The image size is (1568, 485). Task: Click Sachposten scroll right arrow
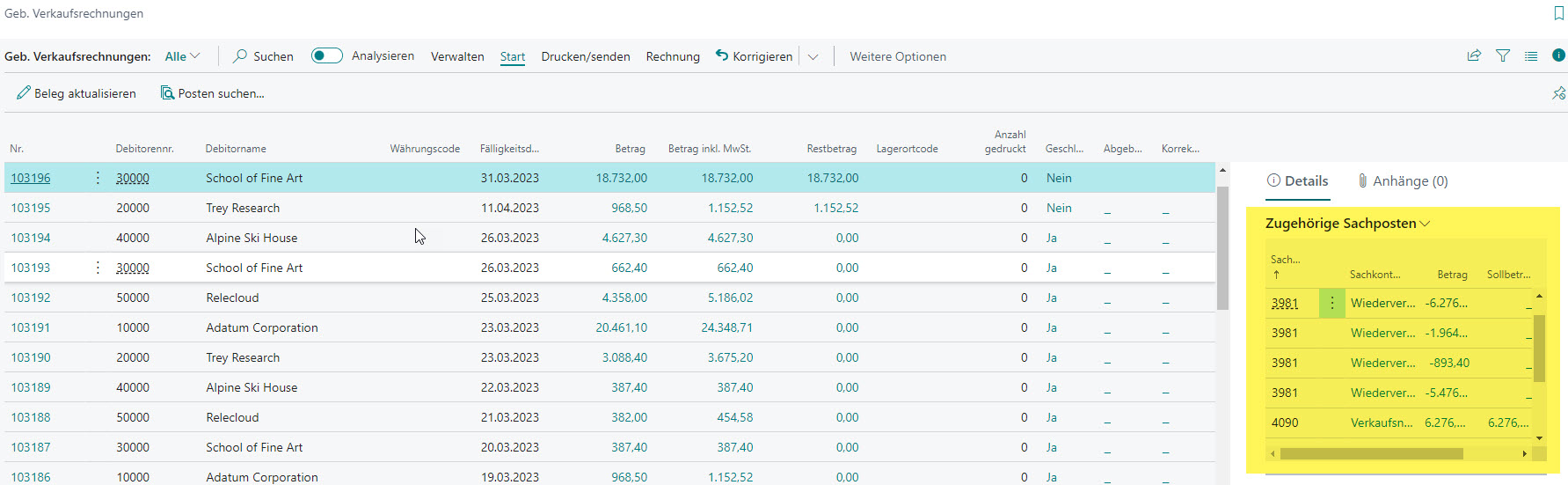pos(1525,454)
